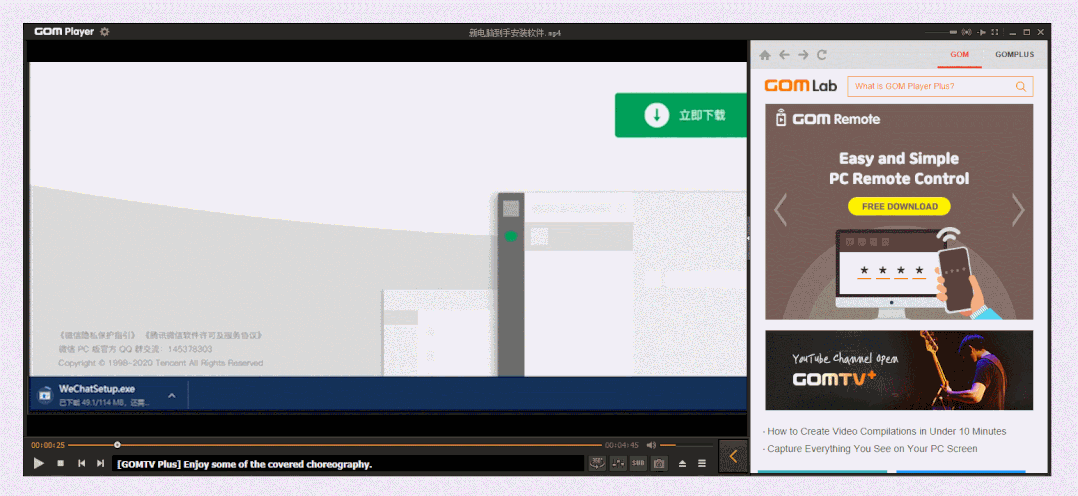Viewport: 1078px width, 496px height.
Task: Jump to previous track
Action: (x=81, y=464)
